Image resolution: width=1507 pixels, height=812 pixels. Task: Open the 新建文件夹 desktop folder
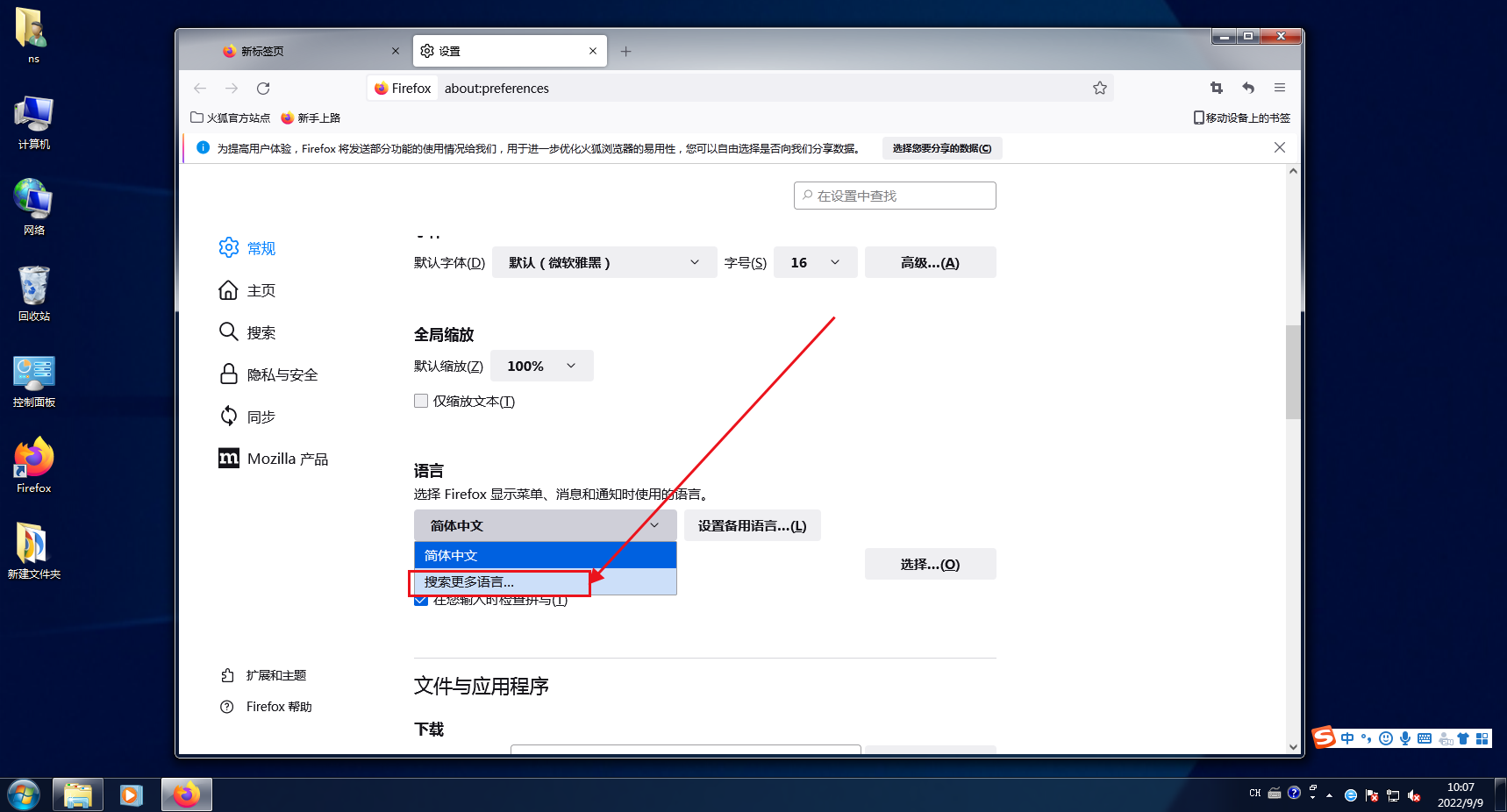(34, 552)
